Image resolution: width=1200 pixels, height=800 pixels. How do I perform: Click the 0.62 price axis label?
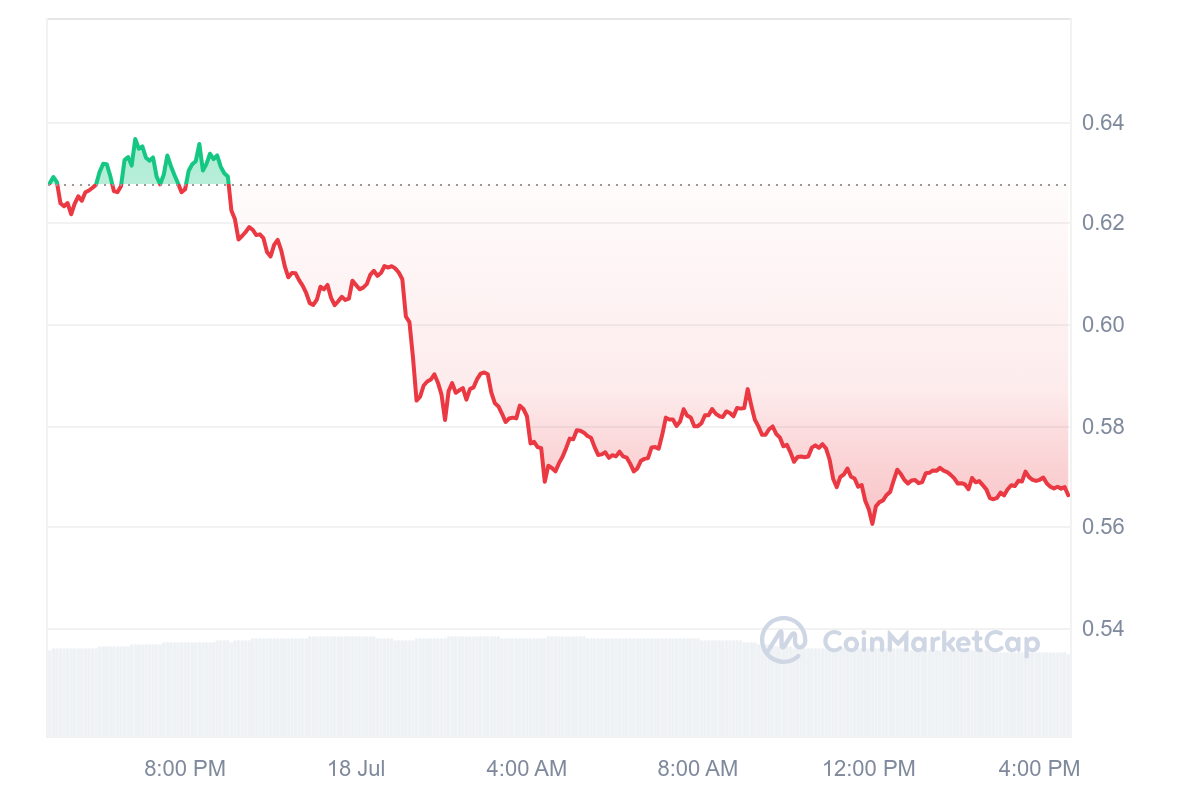[1103, 222]
